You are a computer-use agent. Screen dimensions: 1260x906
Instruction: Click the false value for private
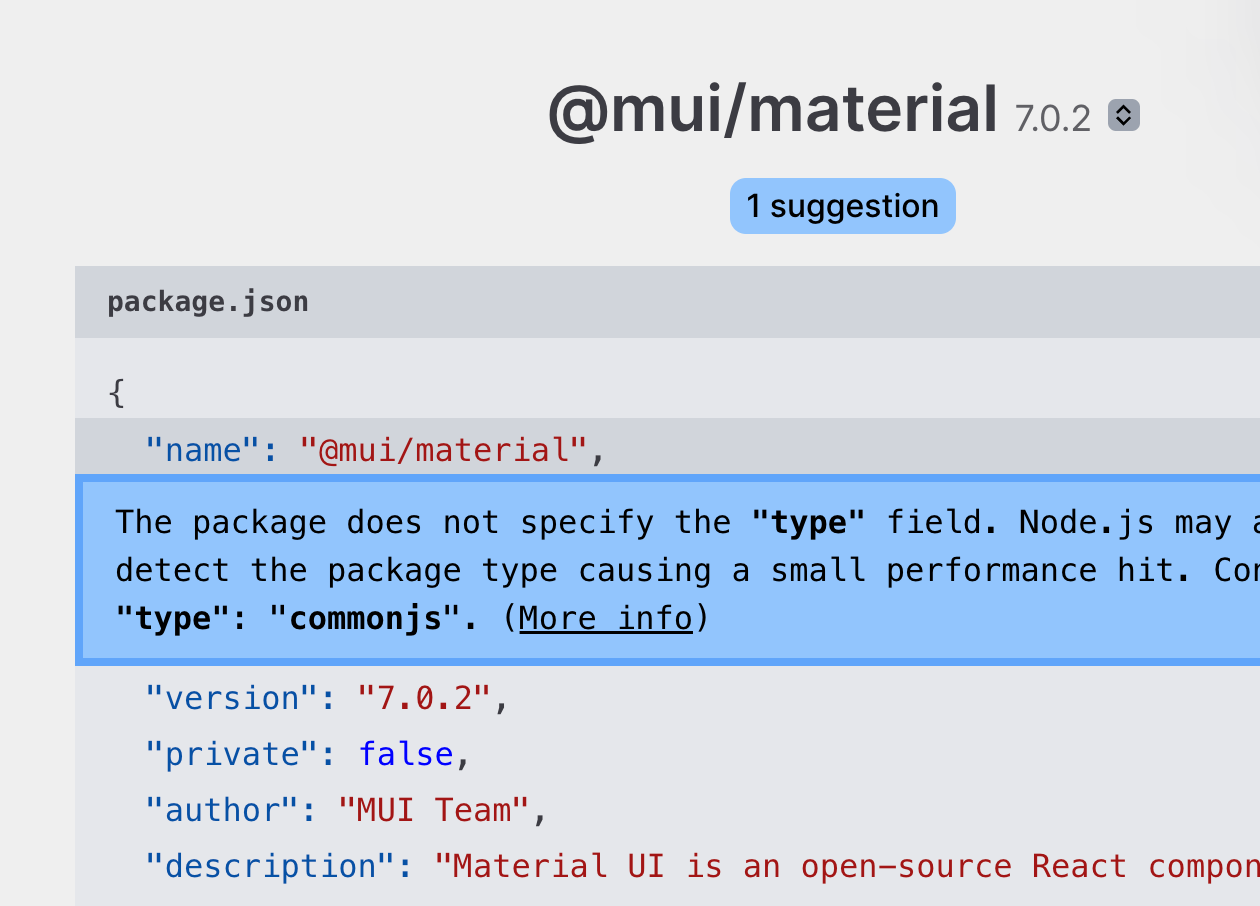[405, 754]
